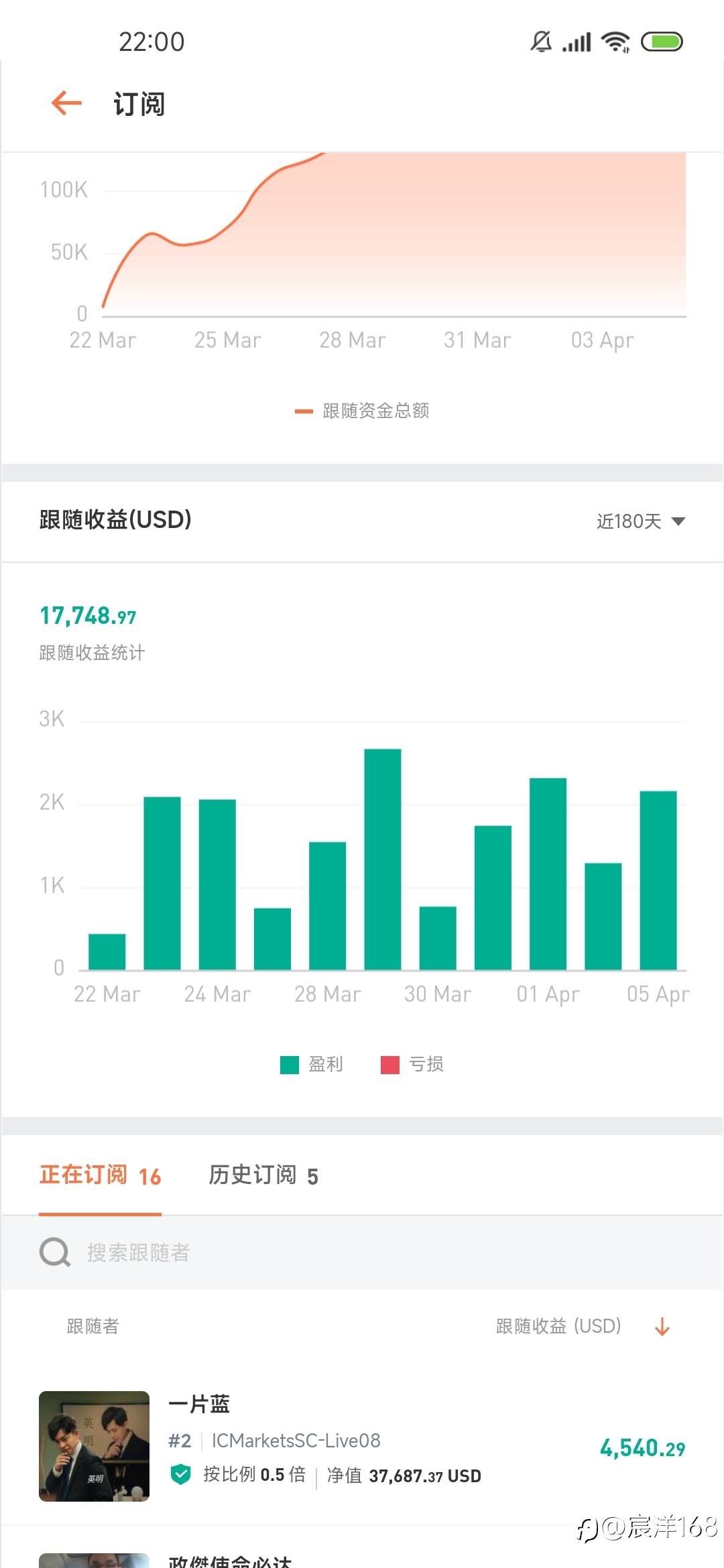Tap the 03 Apr label on funds chart
The height and width of the screenshot is (1568, 724).
tap(603, 340)
